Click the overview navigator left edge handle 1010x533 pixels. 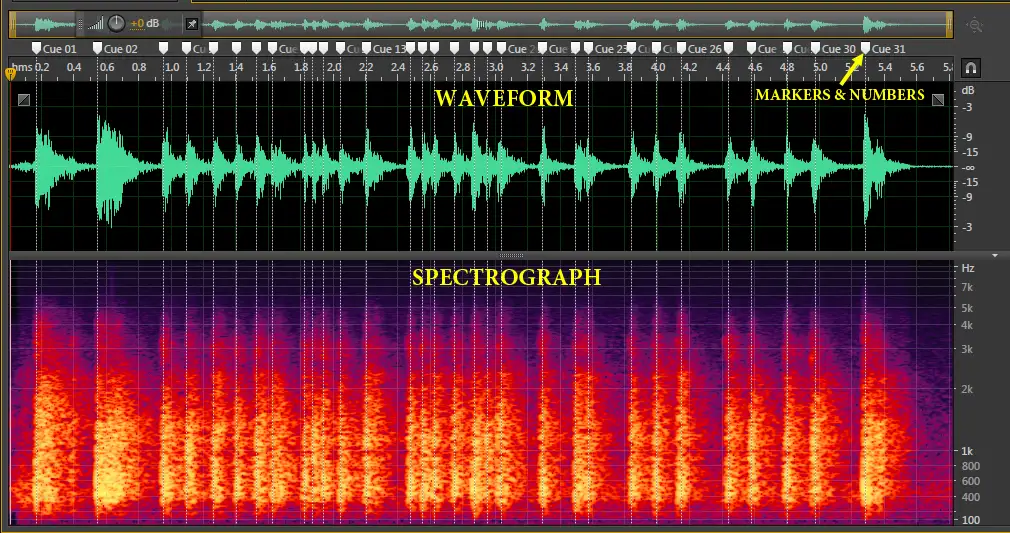(x=12, y=25)
